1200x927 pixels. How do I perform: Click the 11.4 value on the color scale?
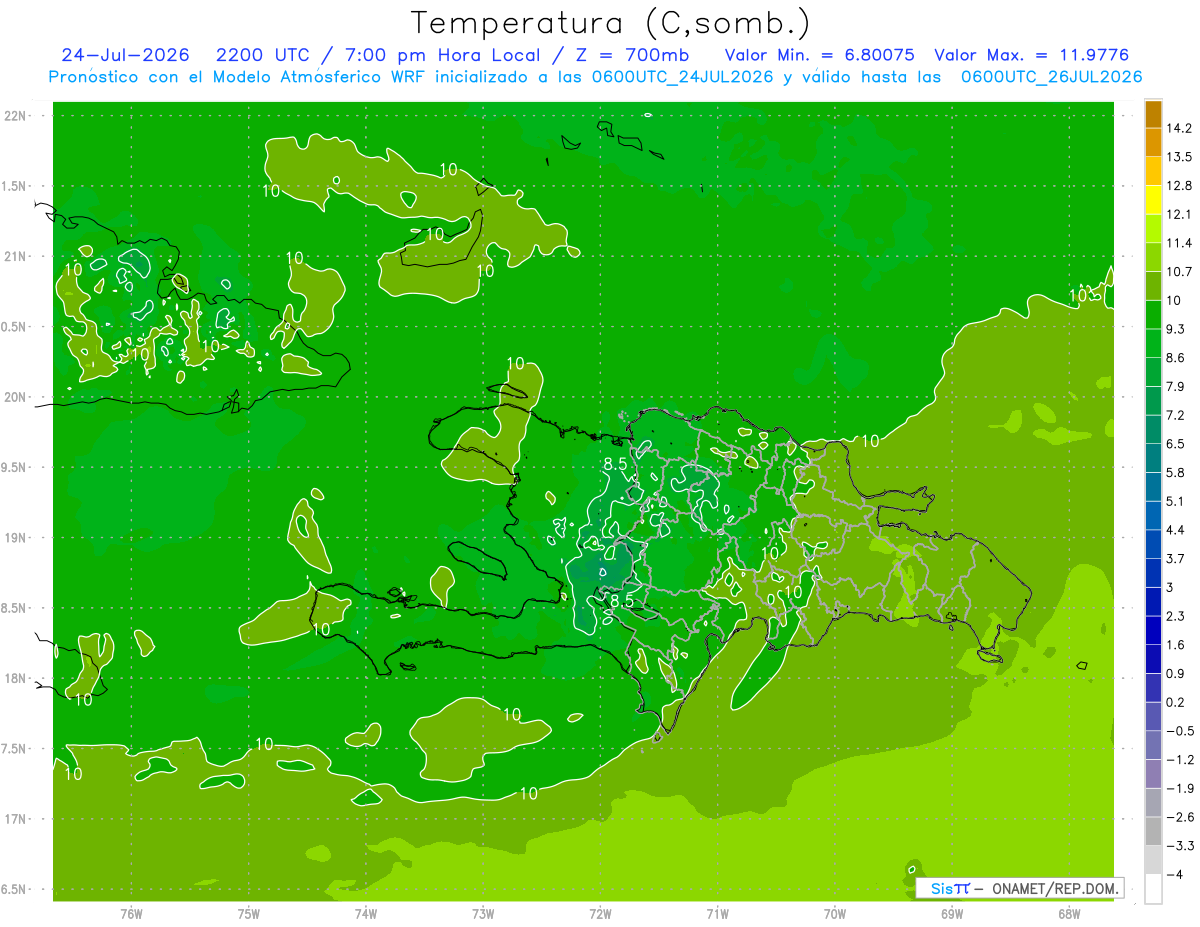pyautogui.click(x=1180, y=243)
